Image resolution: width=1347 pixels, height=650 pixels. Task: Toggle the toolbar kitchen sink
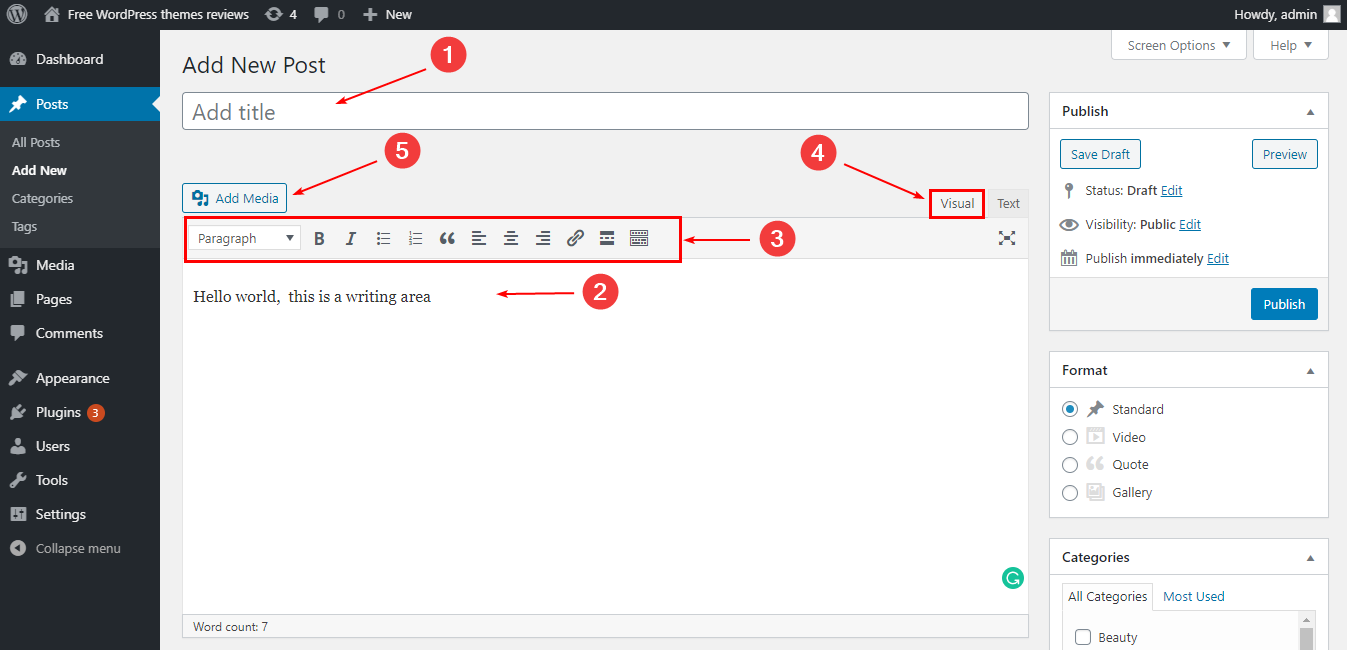639,238
